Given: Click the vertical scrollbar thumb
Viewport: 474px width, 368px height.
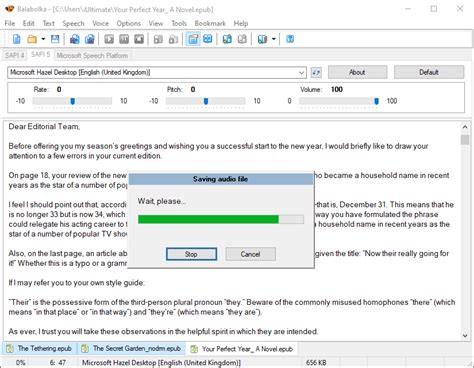Looking at the screenshot, I should pyautogui.click(x=465, y=139).
